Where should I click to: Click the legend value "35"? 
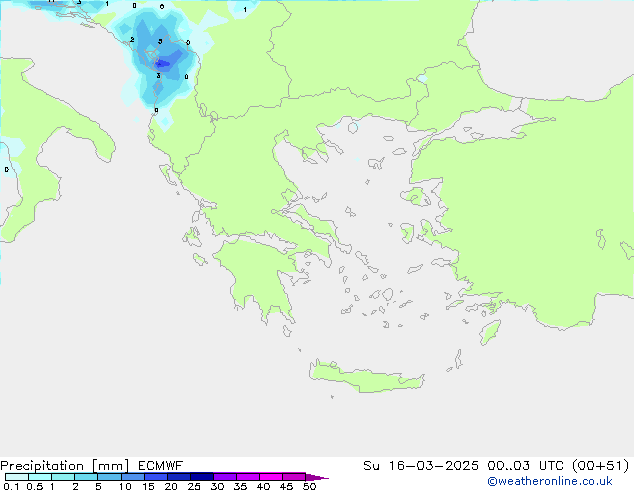click(x=240, y=486)
